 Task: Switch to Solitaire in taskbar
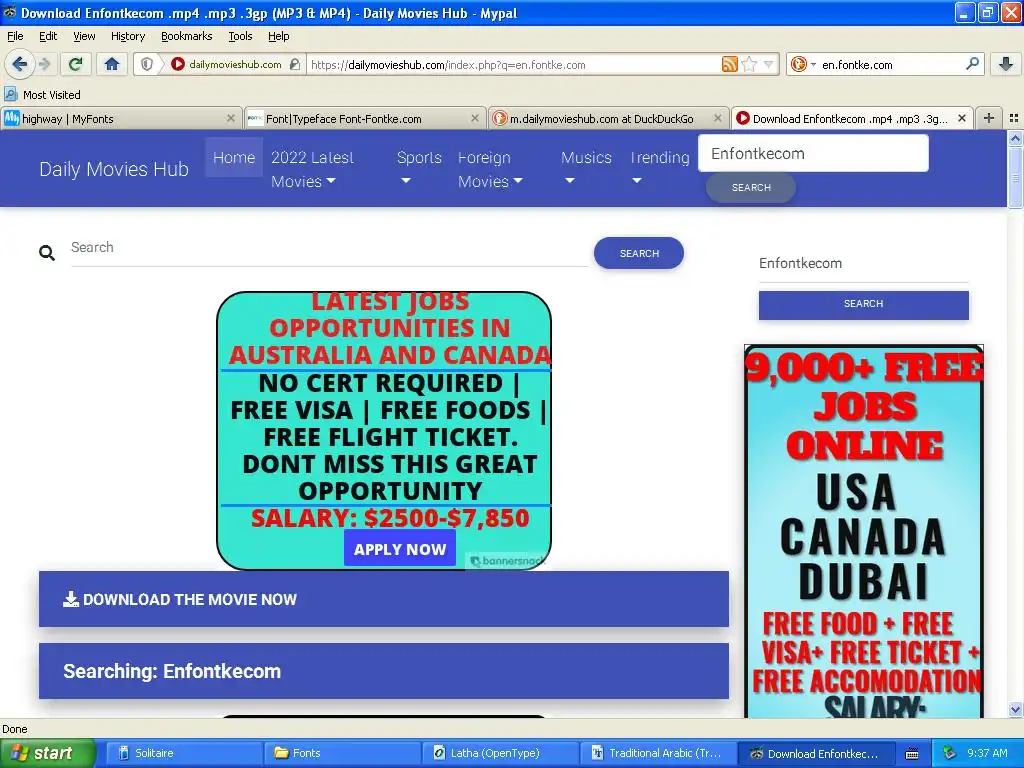pyautogui.click(x=183, y=754)
